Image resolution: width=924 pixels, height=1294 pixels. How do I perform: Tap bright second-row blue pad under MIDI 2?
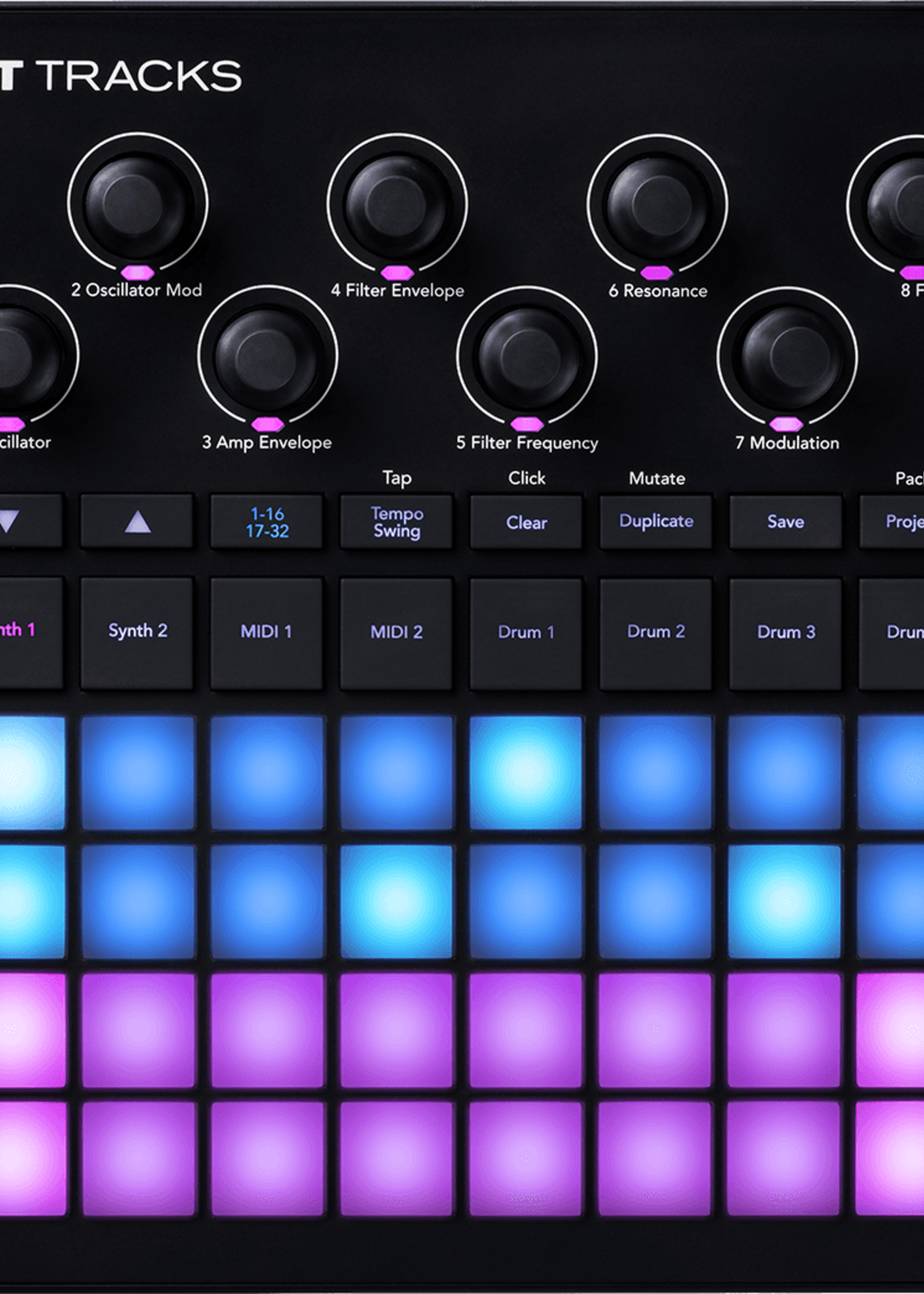[x=397, y=902]
